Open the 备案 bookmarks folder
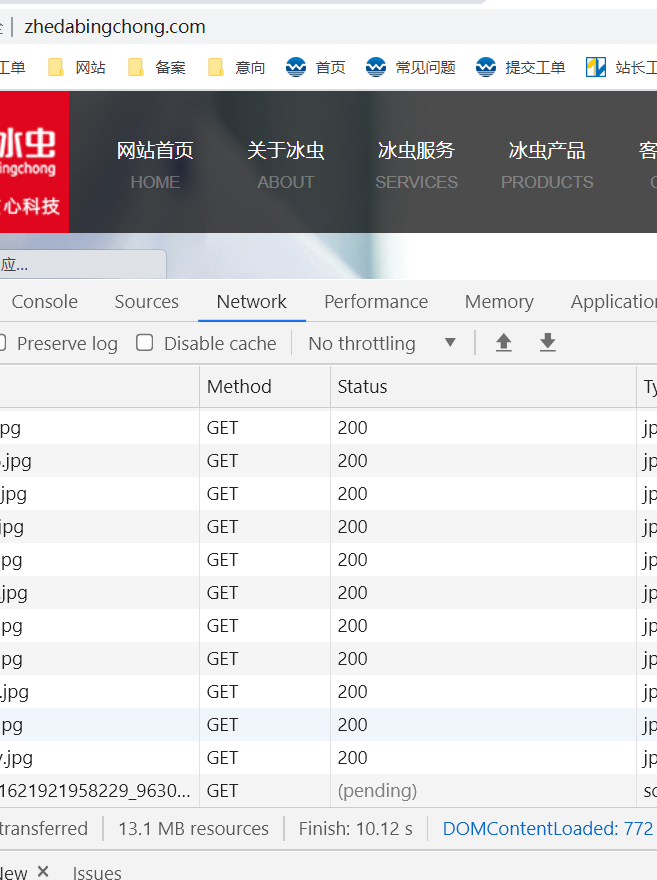The width and height of the screenshot is (657, 880). point(157,67)
